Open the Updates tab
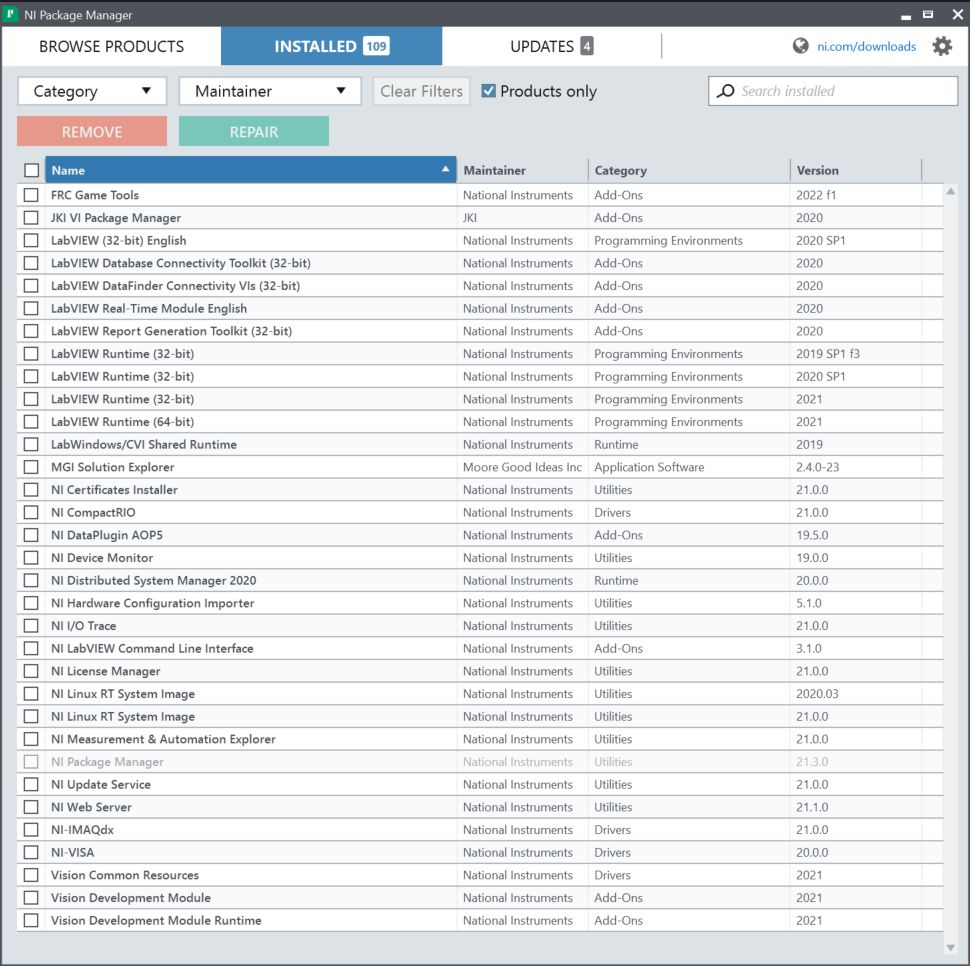The height and width of the screenshot is (966, 970). [x=551, y=46]
